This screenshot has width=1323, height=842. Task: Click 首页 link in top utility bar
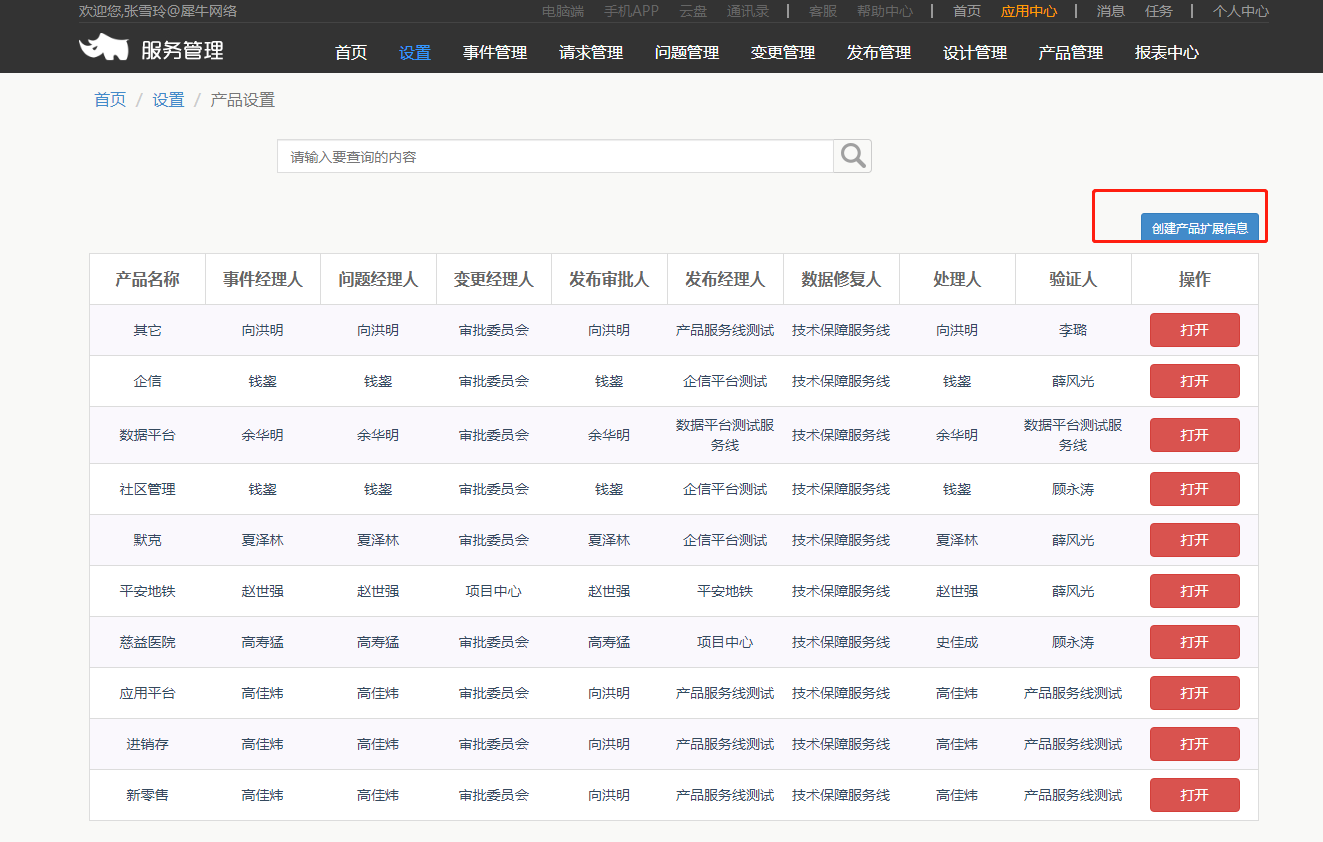(967, 11)
